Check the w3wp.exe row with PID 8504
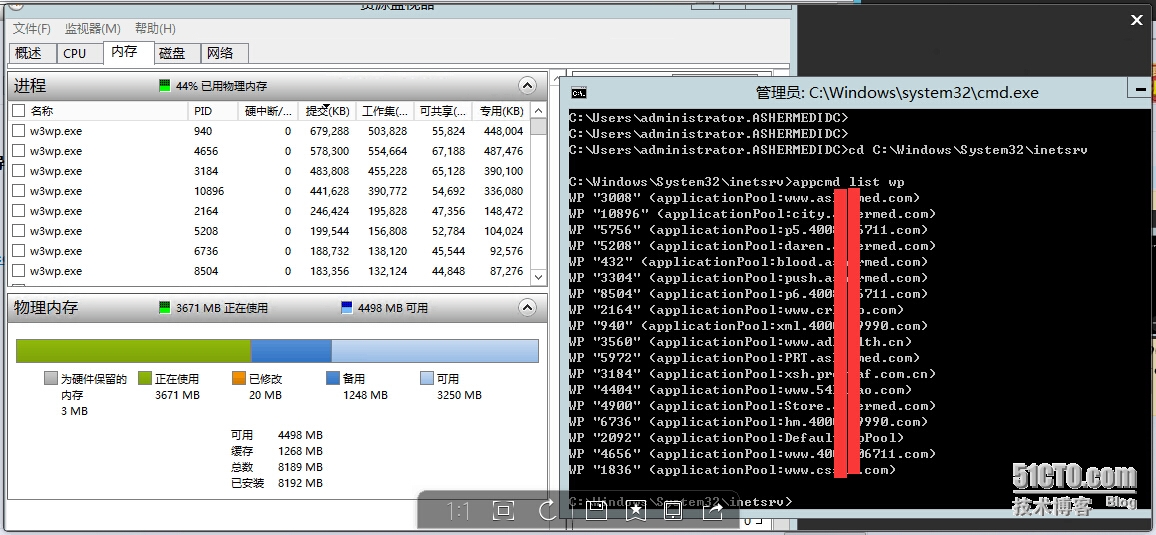1156x535 pixels. point(18,271)
